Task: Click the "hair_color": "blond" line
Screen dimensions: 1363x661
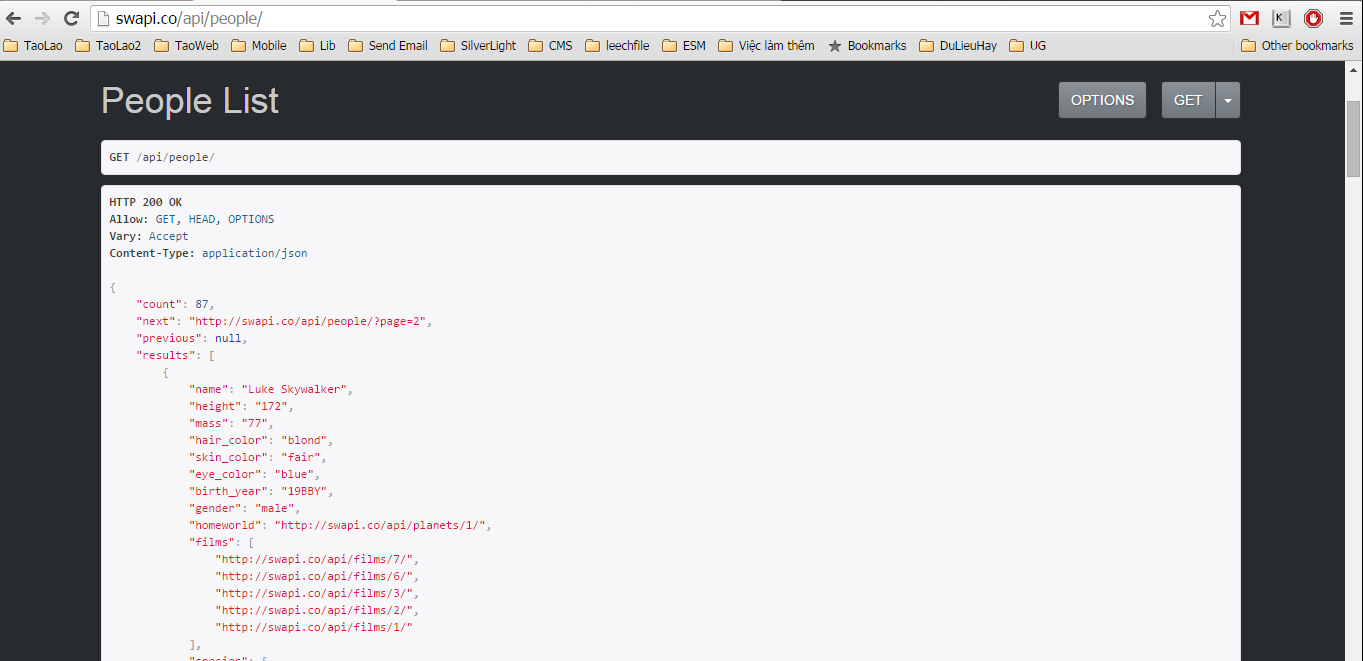Action: [261, 440]
